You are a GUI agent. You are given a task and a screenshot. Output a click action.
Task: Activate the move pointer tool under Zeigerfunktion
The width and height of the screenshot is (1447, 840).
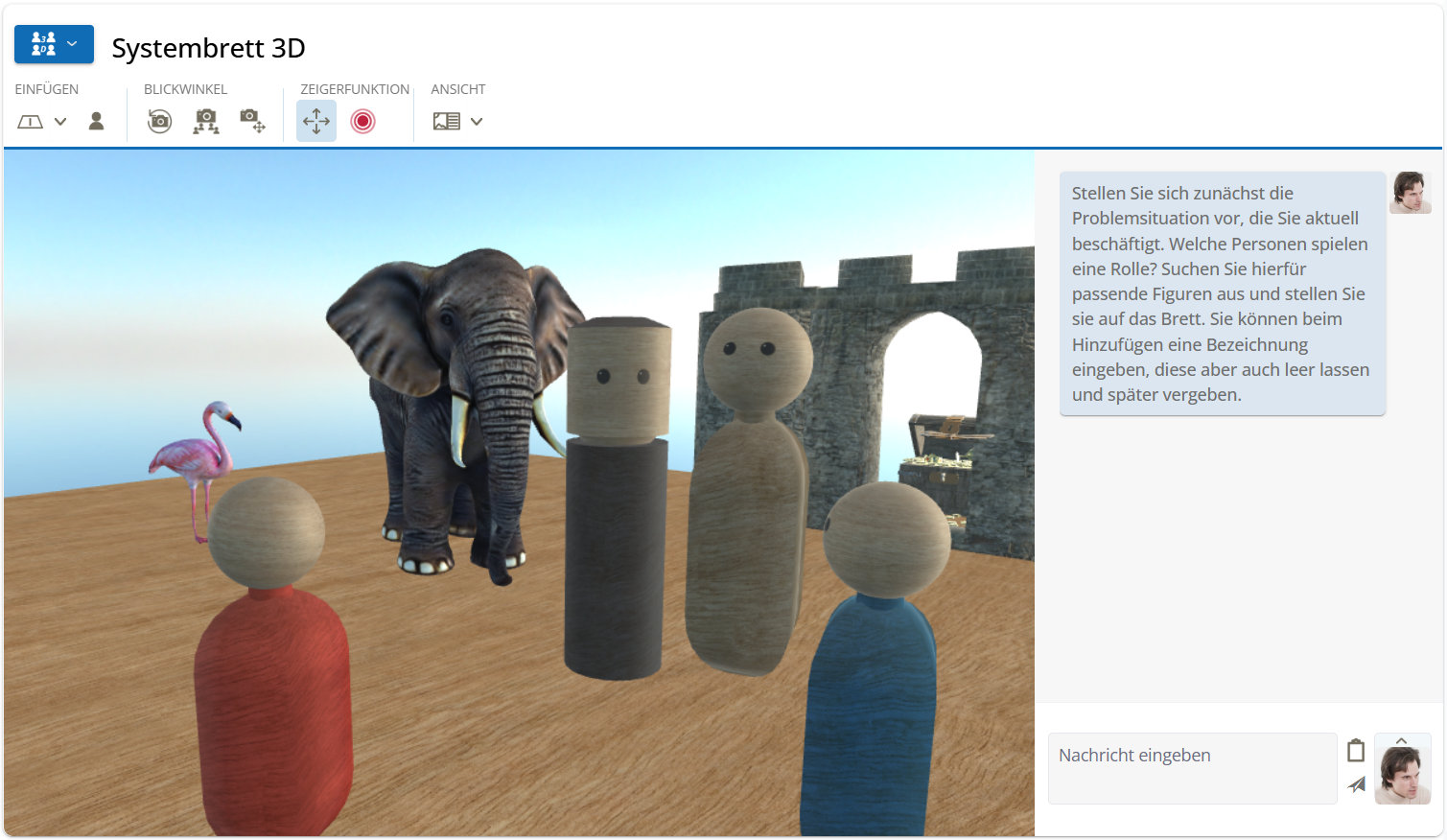point(316,120)
